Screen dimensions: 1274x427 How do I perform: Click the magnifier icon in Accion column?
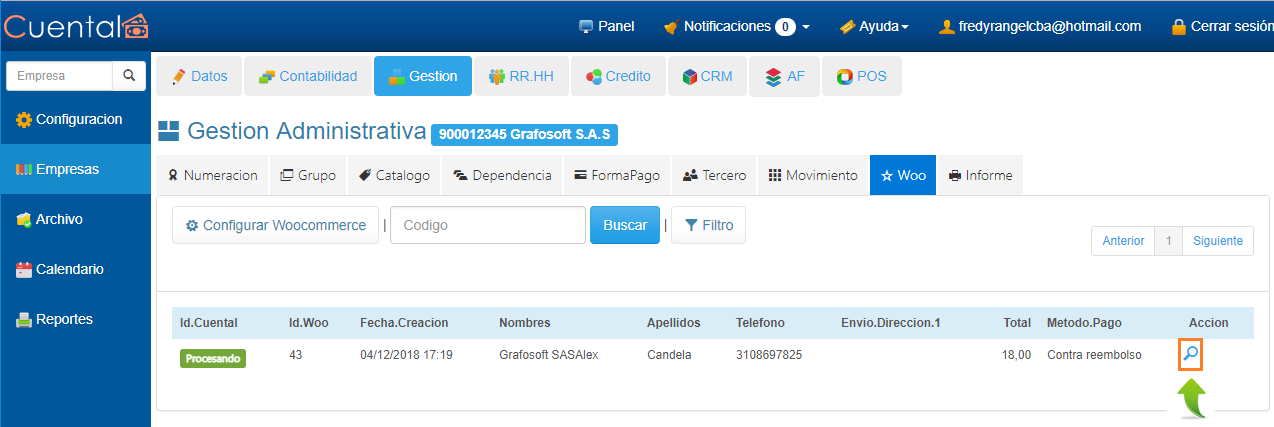[1190, 355]
